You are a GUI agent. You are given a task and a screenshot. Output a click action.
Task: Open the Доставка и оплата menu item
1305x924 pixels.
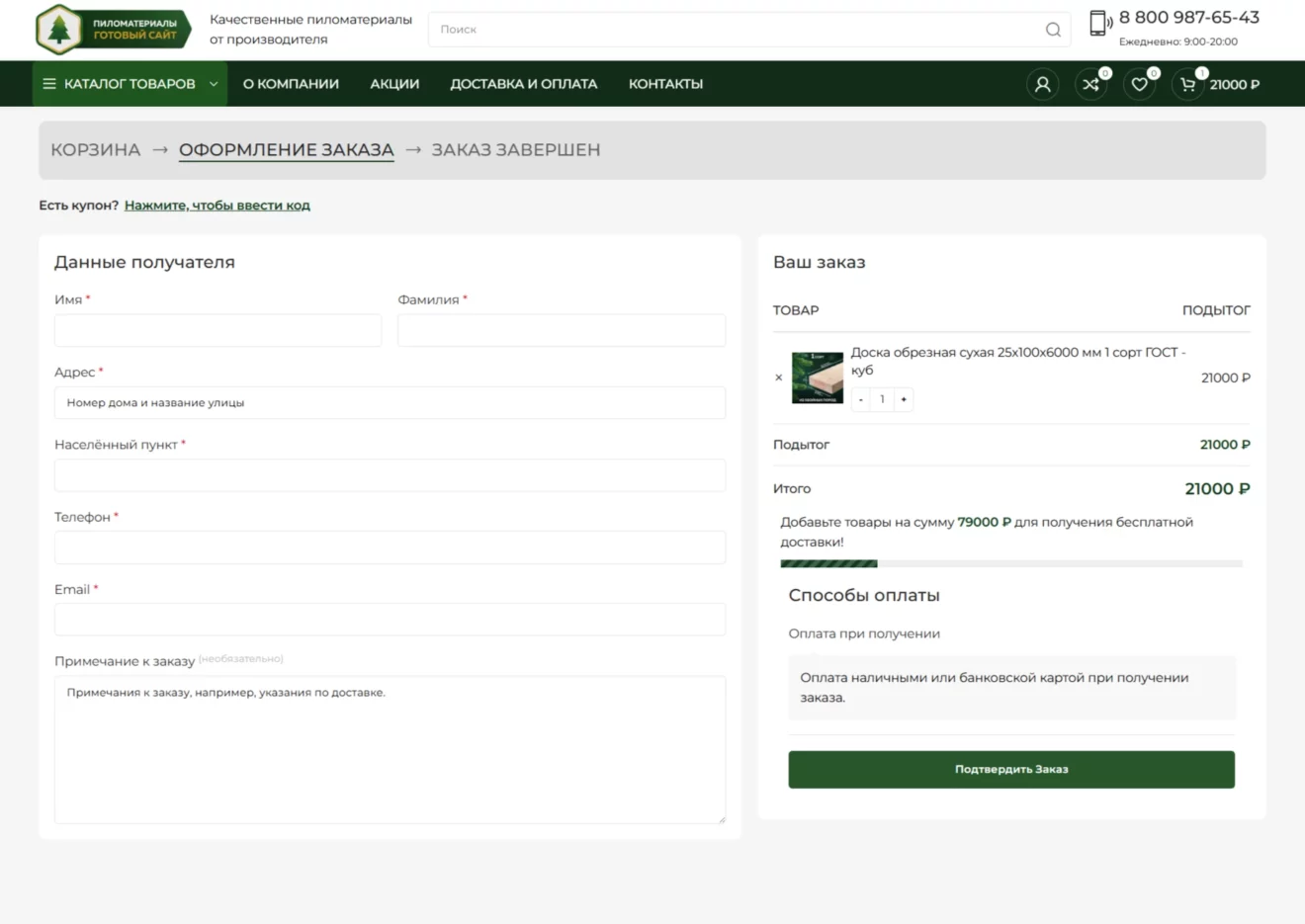click(524, 84)
